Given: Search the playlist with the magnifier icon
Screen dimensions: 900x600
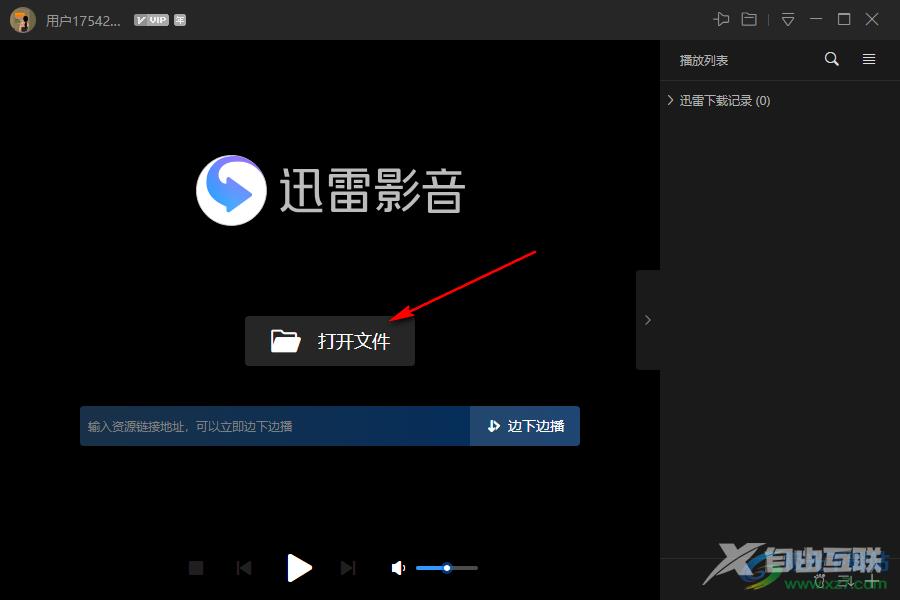Looking at the screenshot, I should pos(832,59).
